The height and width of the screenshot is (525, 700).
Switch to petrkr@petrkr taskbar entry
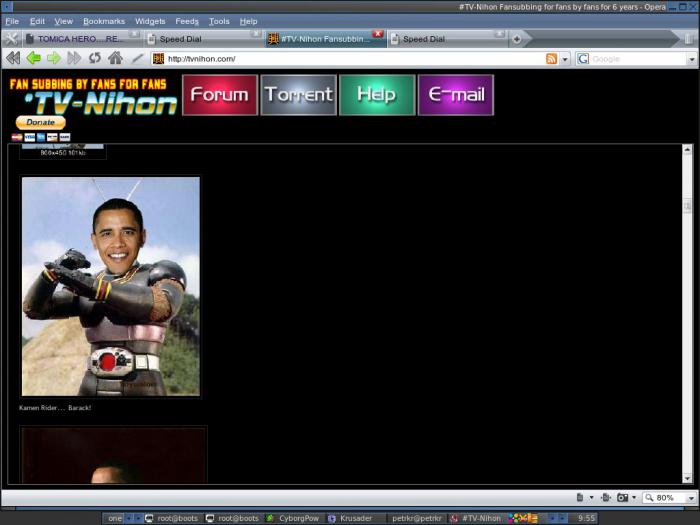click(415, 518)
